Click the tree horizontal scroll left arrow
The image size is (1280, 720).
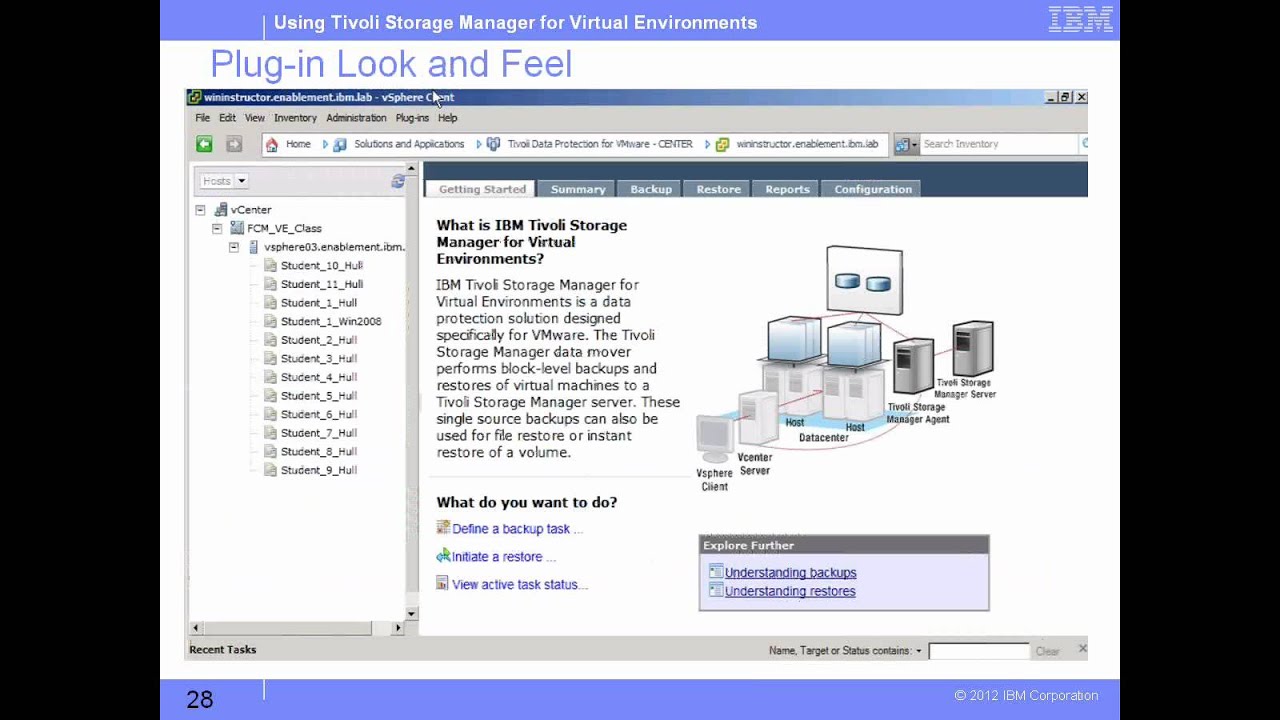tap(195, 628)
